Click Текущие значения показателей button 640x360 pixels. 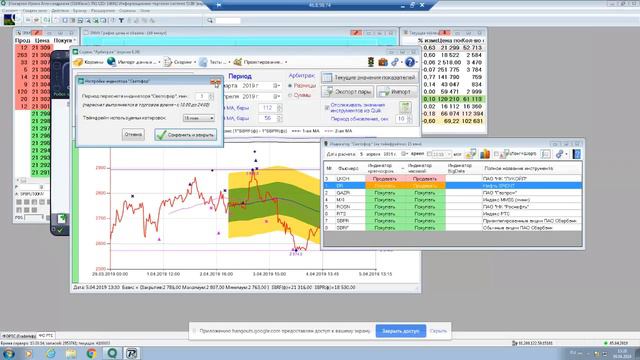click(x=369, y=78)
